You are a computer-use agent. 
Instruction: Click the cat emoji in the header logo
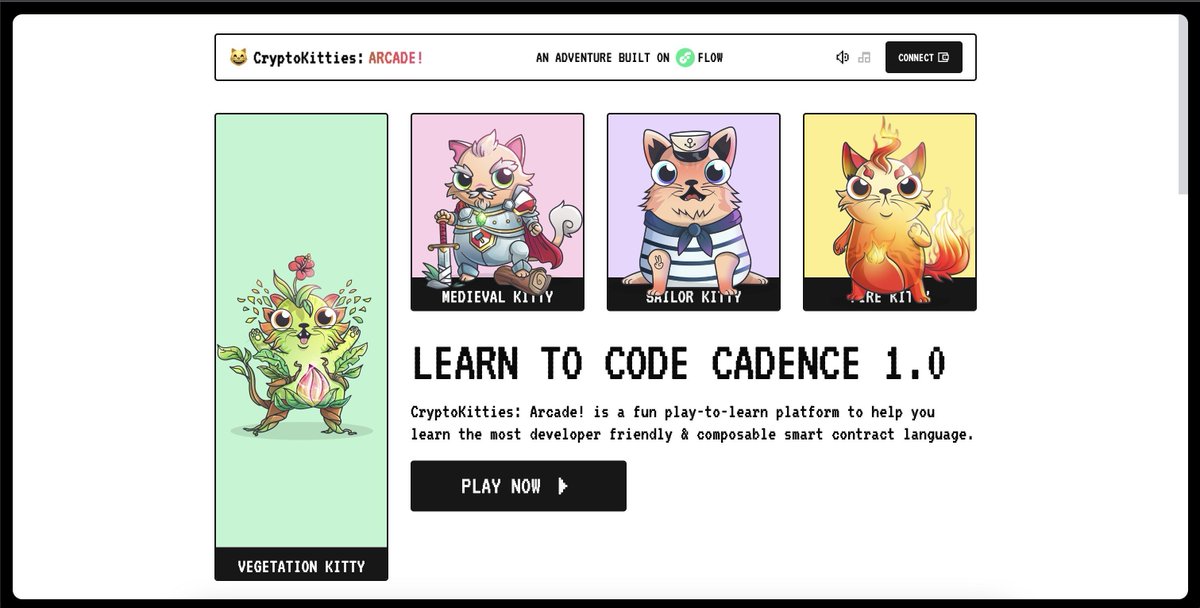pyautogui.click(x=236, y=57)
